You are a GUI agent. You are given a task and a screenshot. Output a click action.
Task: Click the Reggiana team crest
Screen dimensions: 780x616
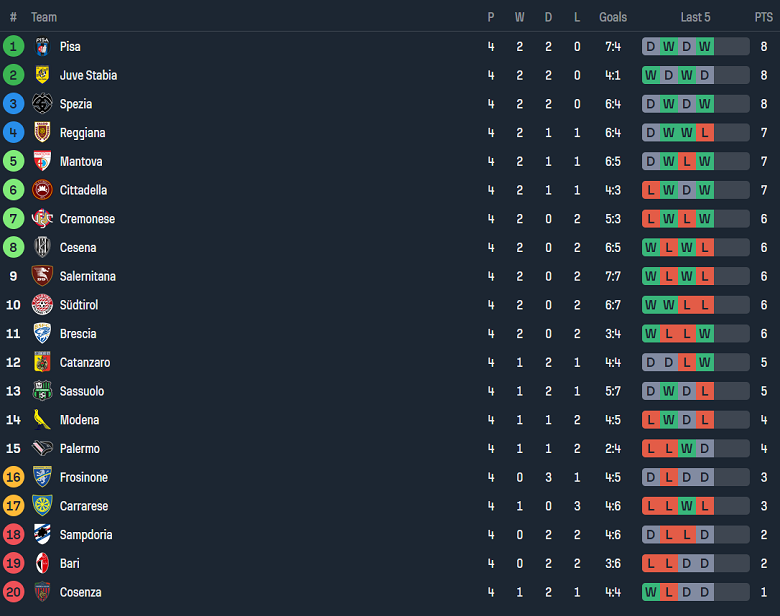tap(42, 133)
